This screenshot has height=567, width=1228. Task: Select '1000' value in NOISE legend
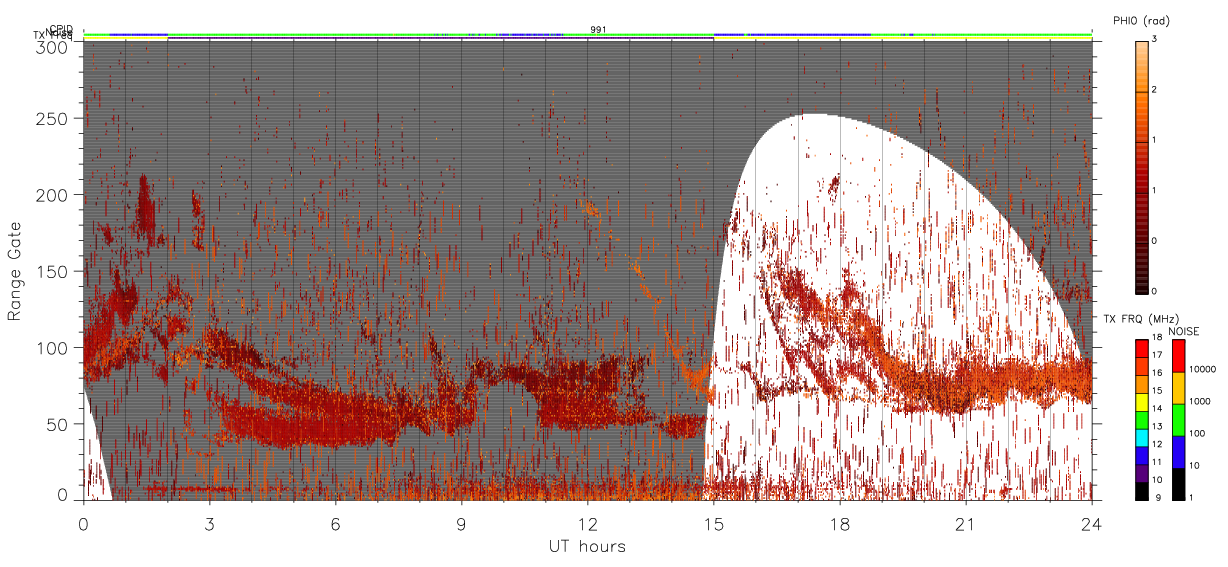pyautogui.click(x=1200, y=401)
